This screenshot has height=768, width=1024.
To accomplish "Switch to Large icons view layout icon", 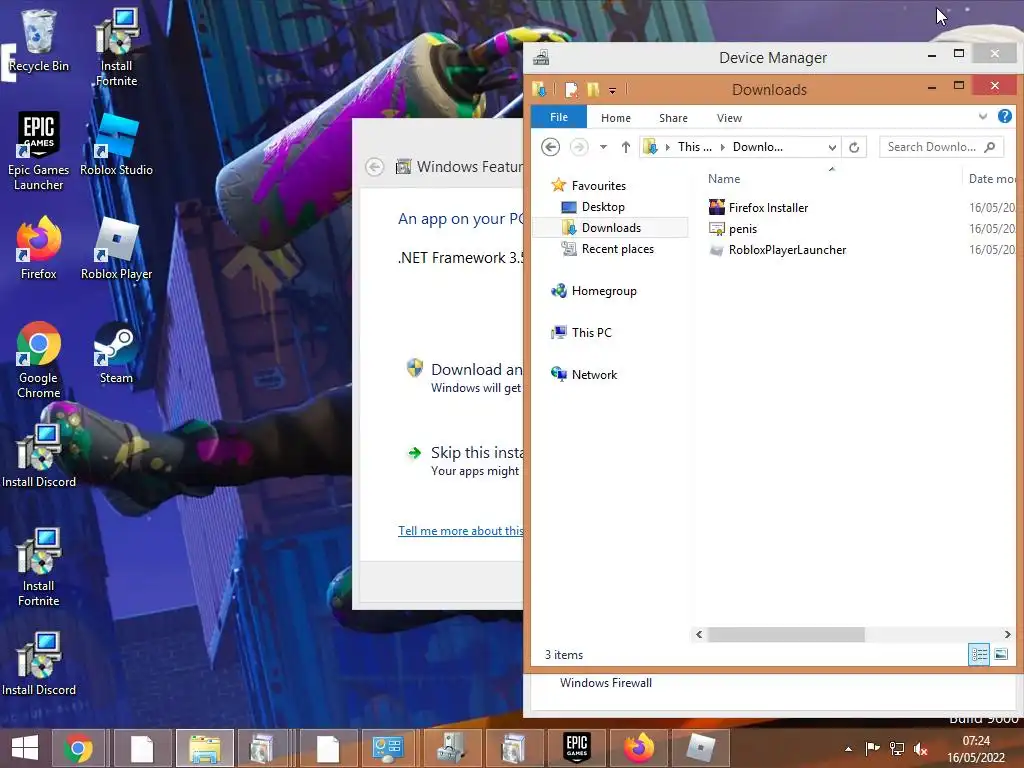I will coord(1001,654).
